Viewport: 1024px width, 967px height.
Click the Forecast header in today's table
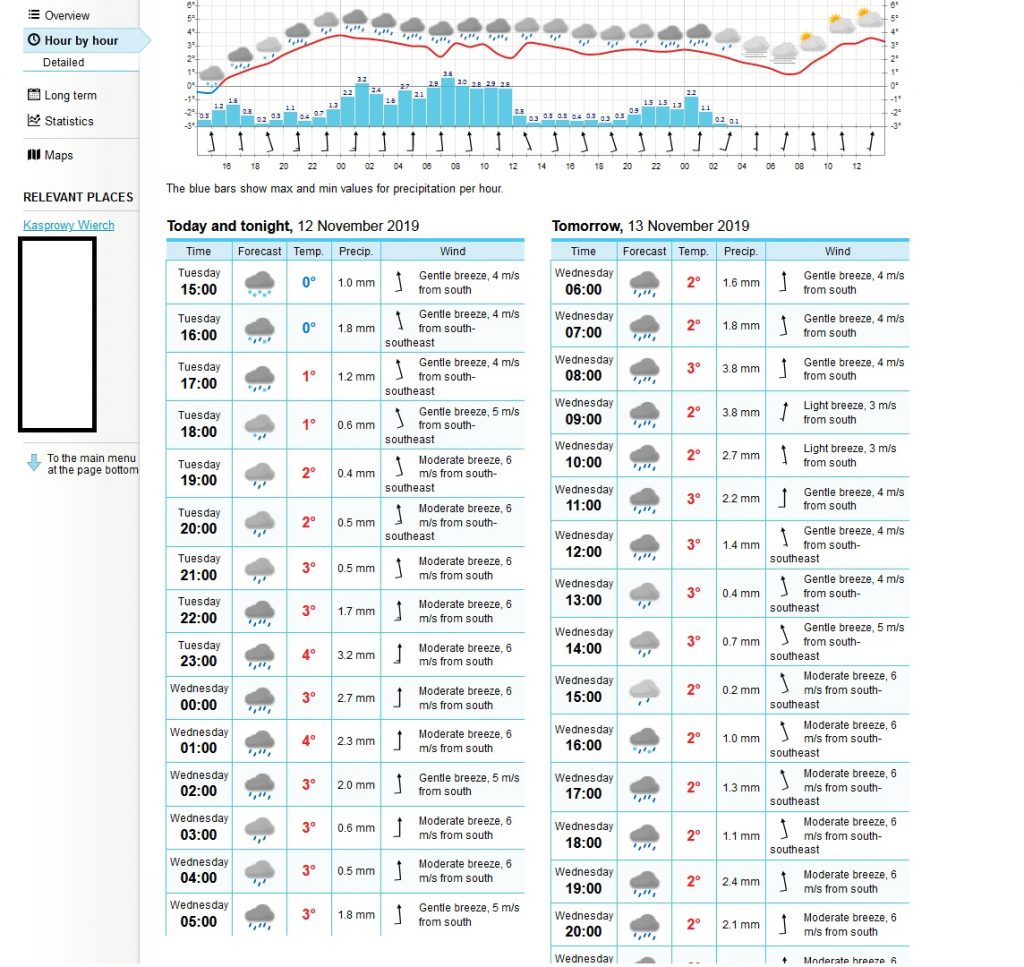[x=259, y=251]
